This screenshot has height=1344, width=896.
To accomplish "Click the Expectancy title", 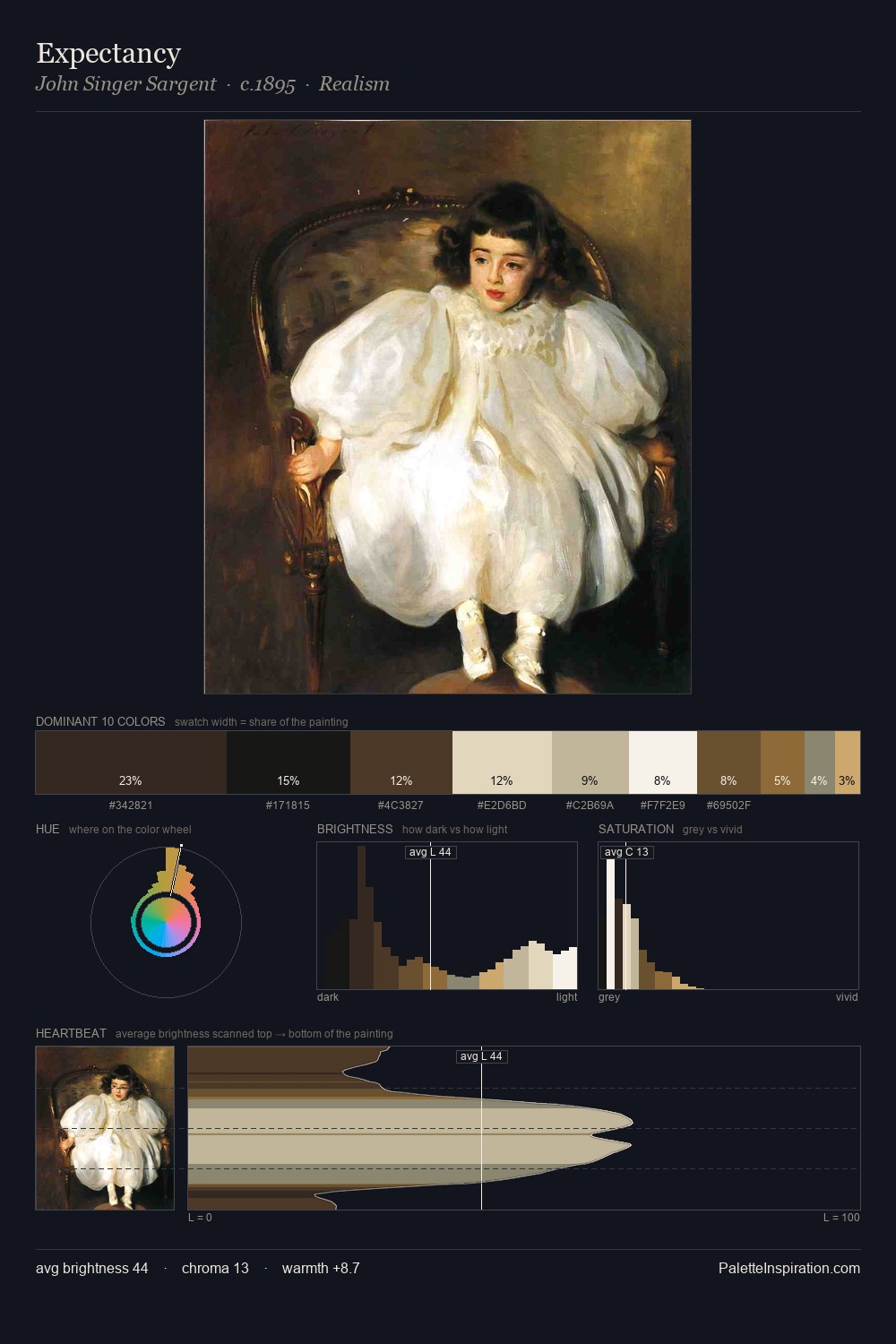I will (108, 54).
